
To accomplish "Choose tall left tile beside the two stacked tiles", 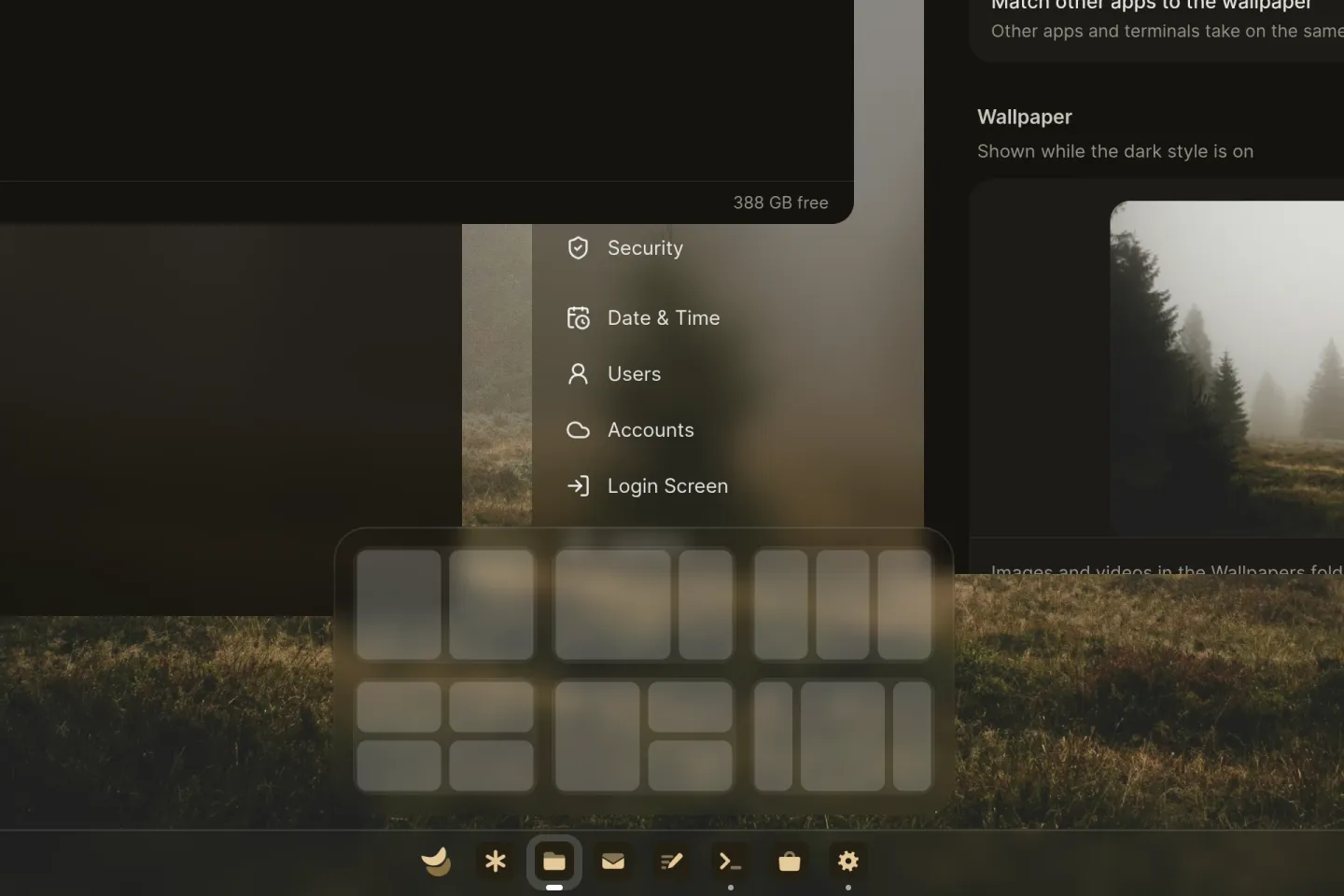I will pyautogui.click(x=597, y=736).
